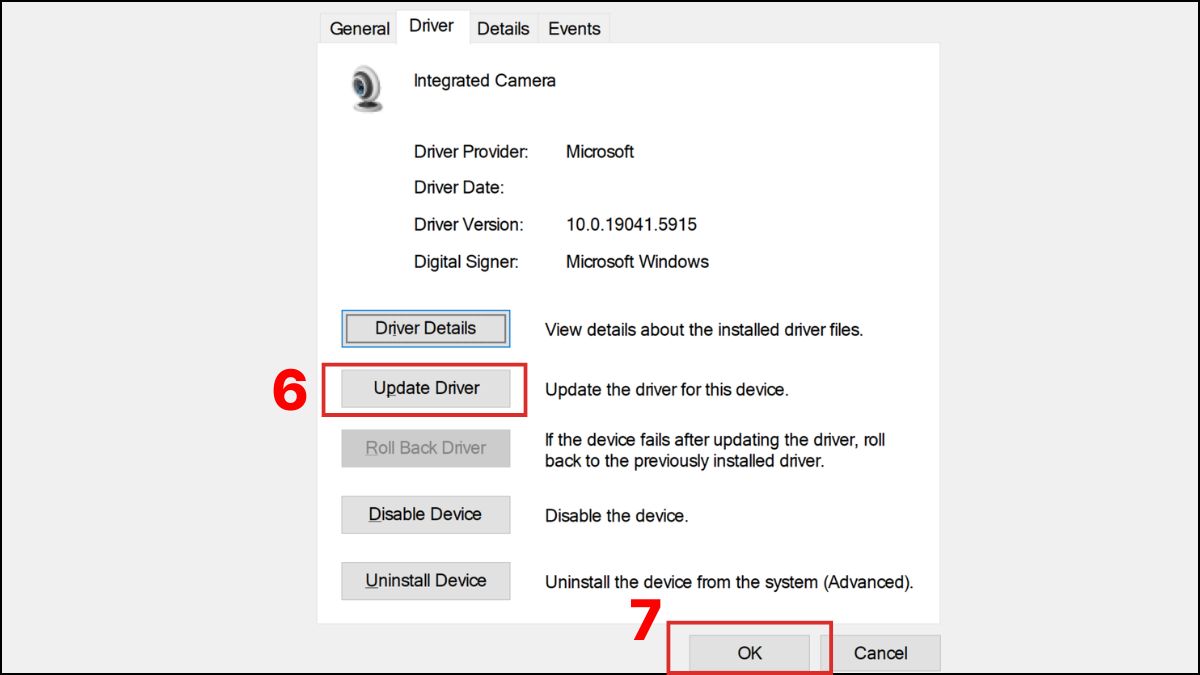1200x675 pixels.
Task: Click the Roll Back Driver button
Action: 425,448
